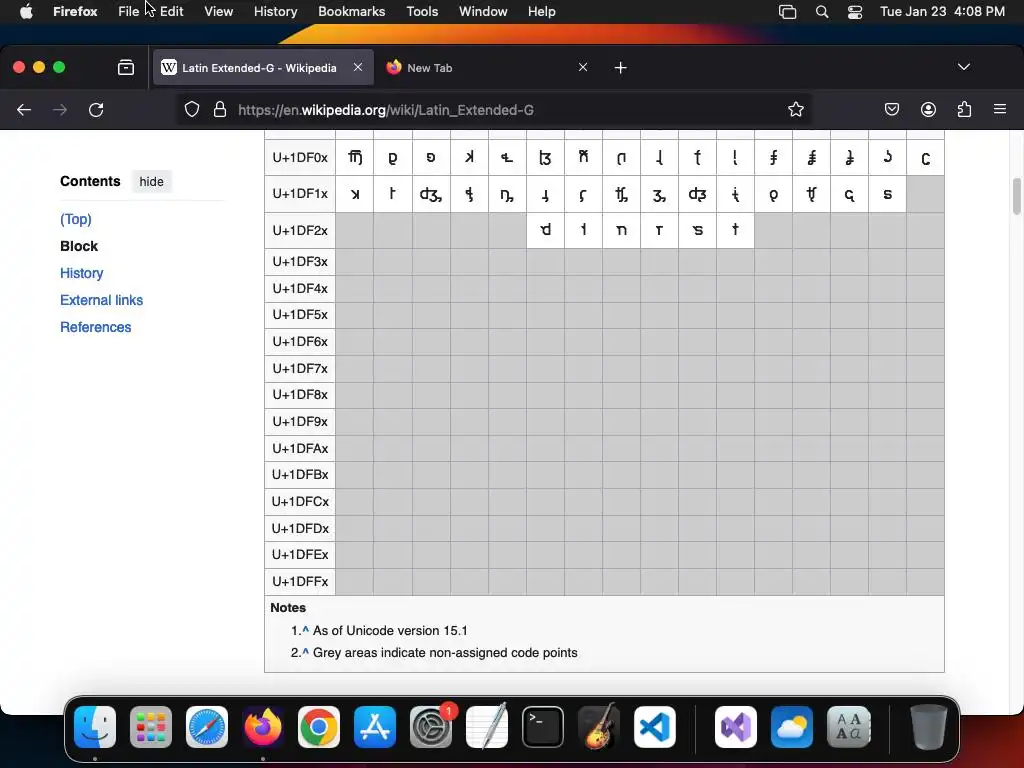Open TextEdit from the Dock
Screen dimensions: 1024x768
(x=487, y=727)
